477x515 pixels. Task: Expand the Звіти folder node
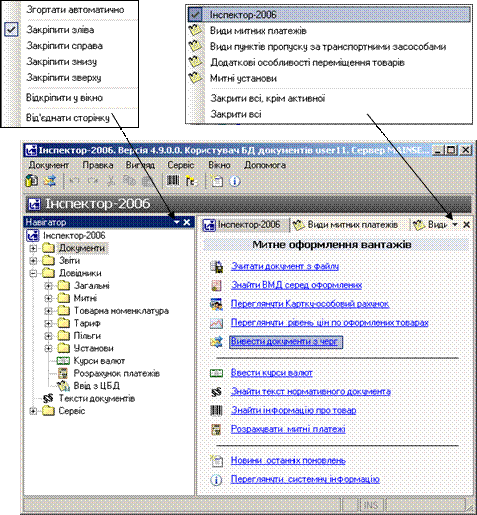pos(33,260)
